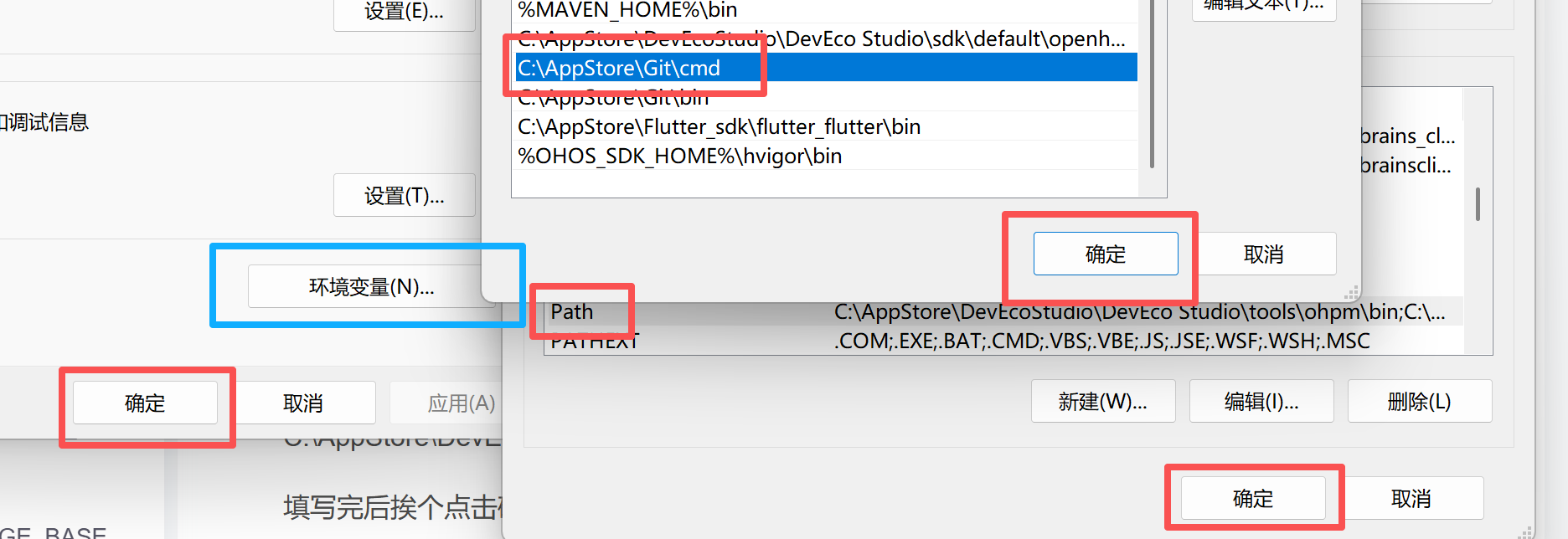1568x539 pixels.
Task: Select the PATHEXT system variable row
Action: (x=1003, y=341)
